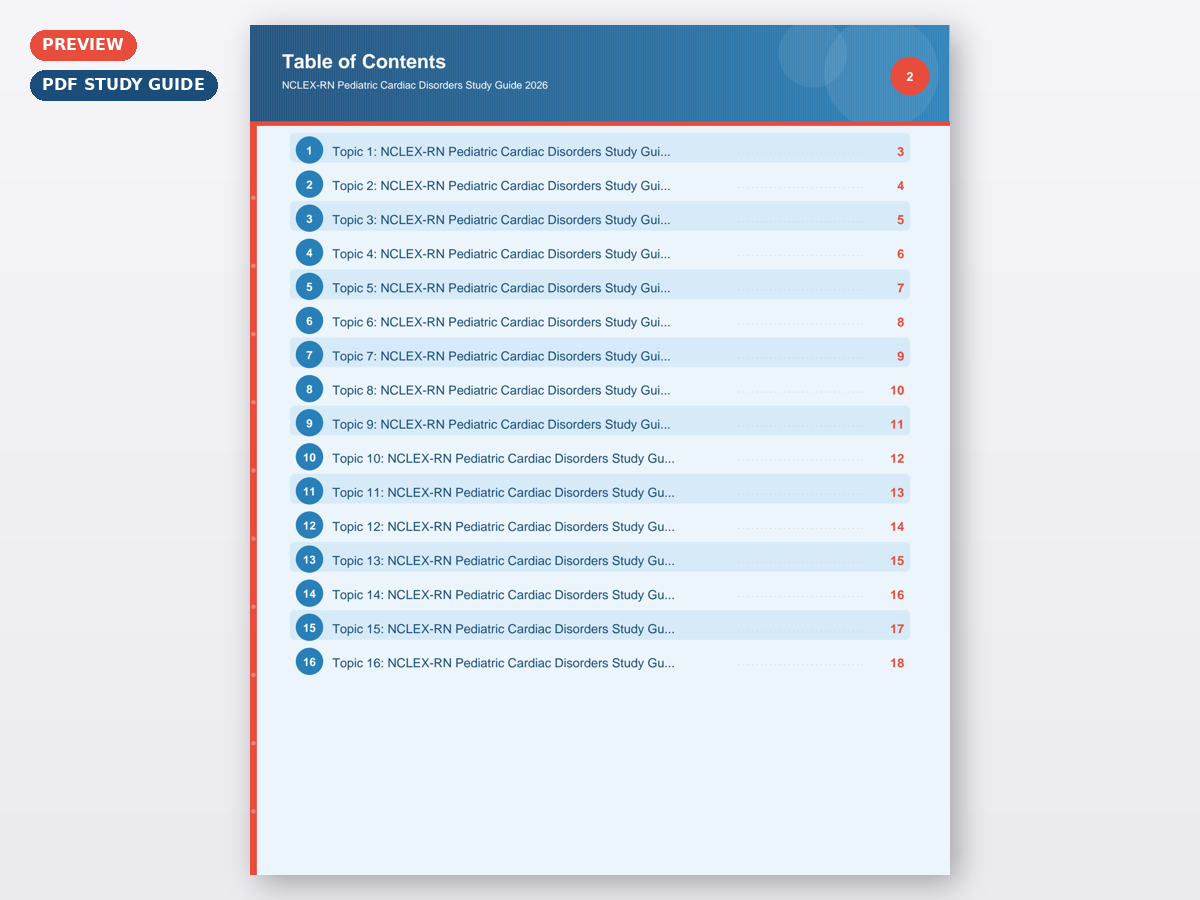Click page number 18 for Topic 16

pos(897,662)
